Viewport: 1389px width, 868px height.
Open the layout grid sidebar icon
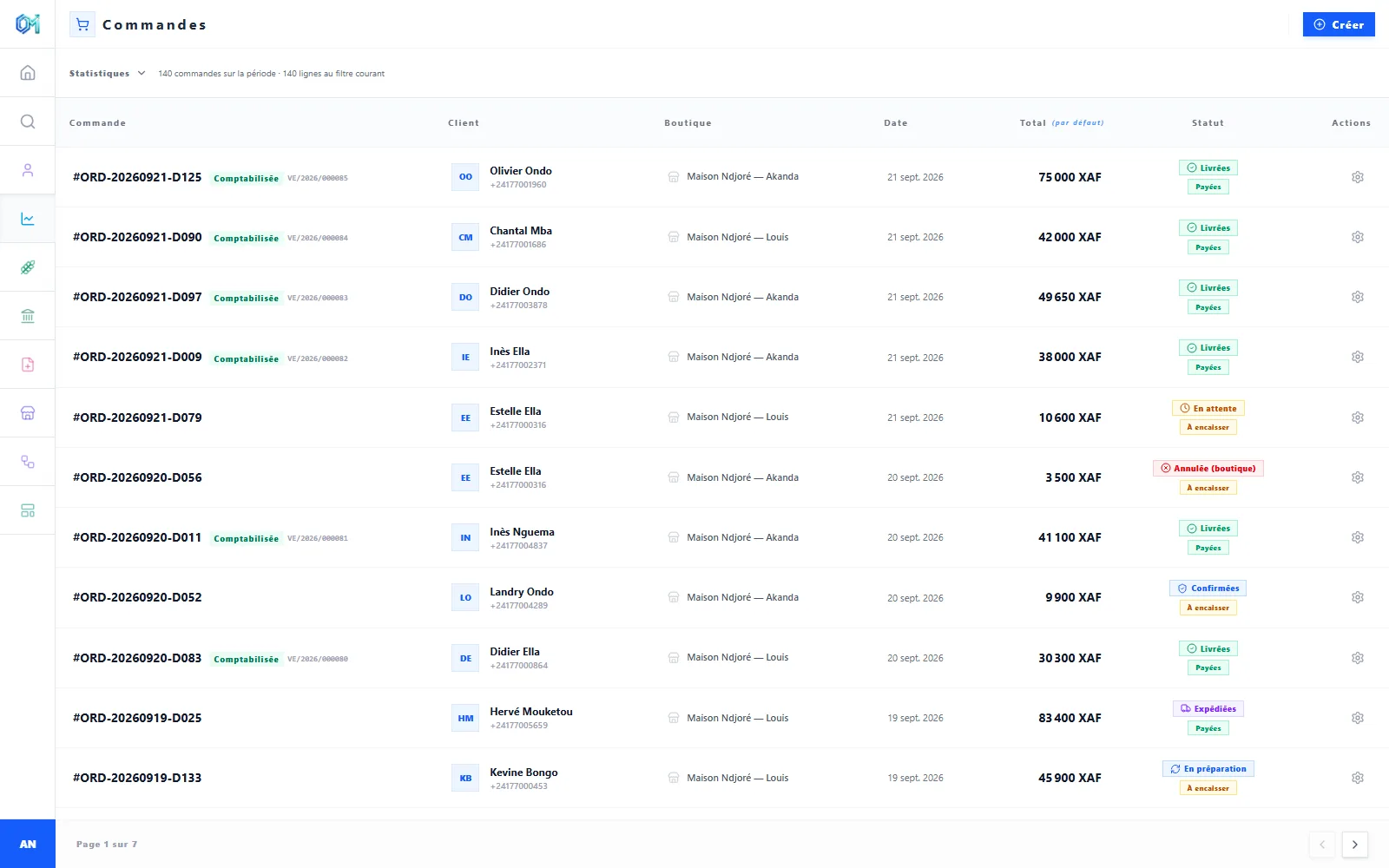pyautogui.click(x=28, y=510)
